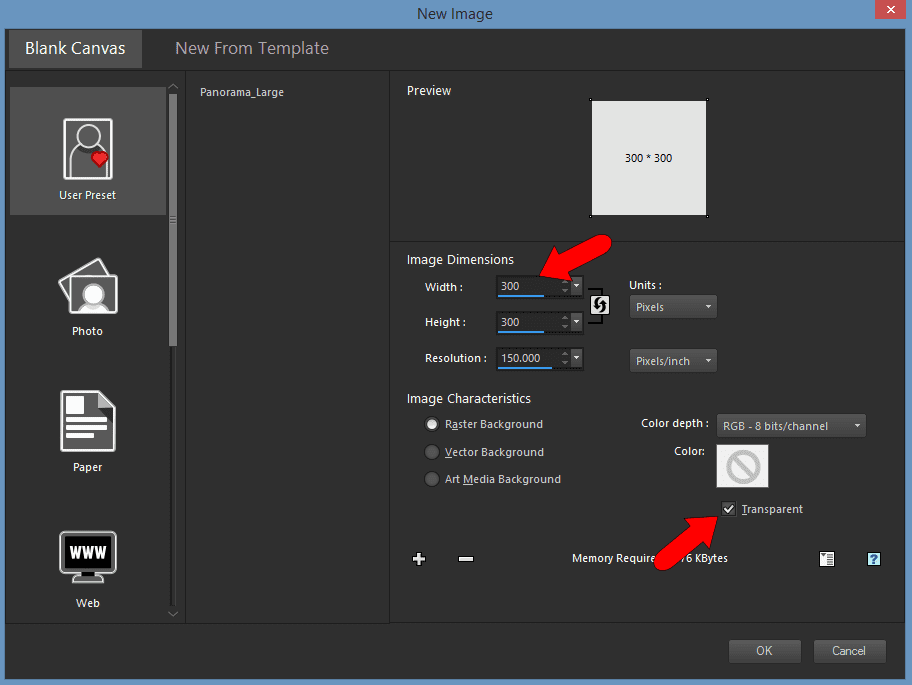Image resolution: width=912 pixels, height=685 pixels.
Task: Open the Units dropdown showing Pixels
Action: click(x=672, y=306)
